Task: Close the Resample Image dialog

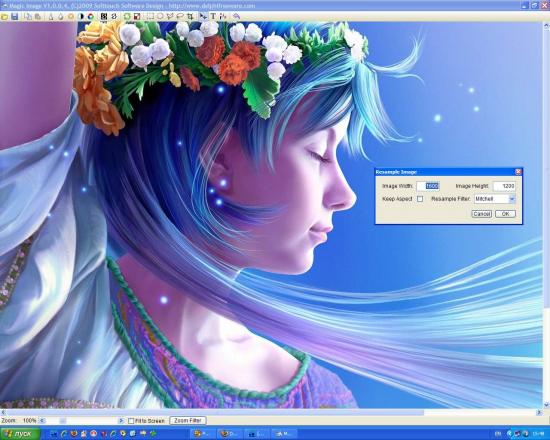Action: pyautogui.click(x=518, y=172)
